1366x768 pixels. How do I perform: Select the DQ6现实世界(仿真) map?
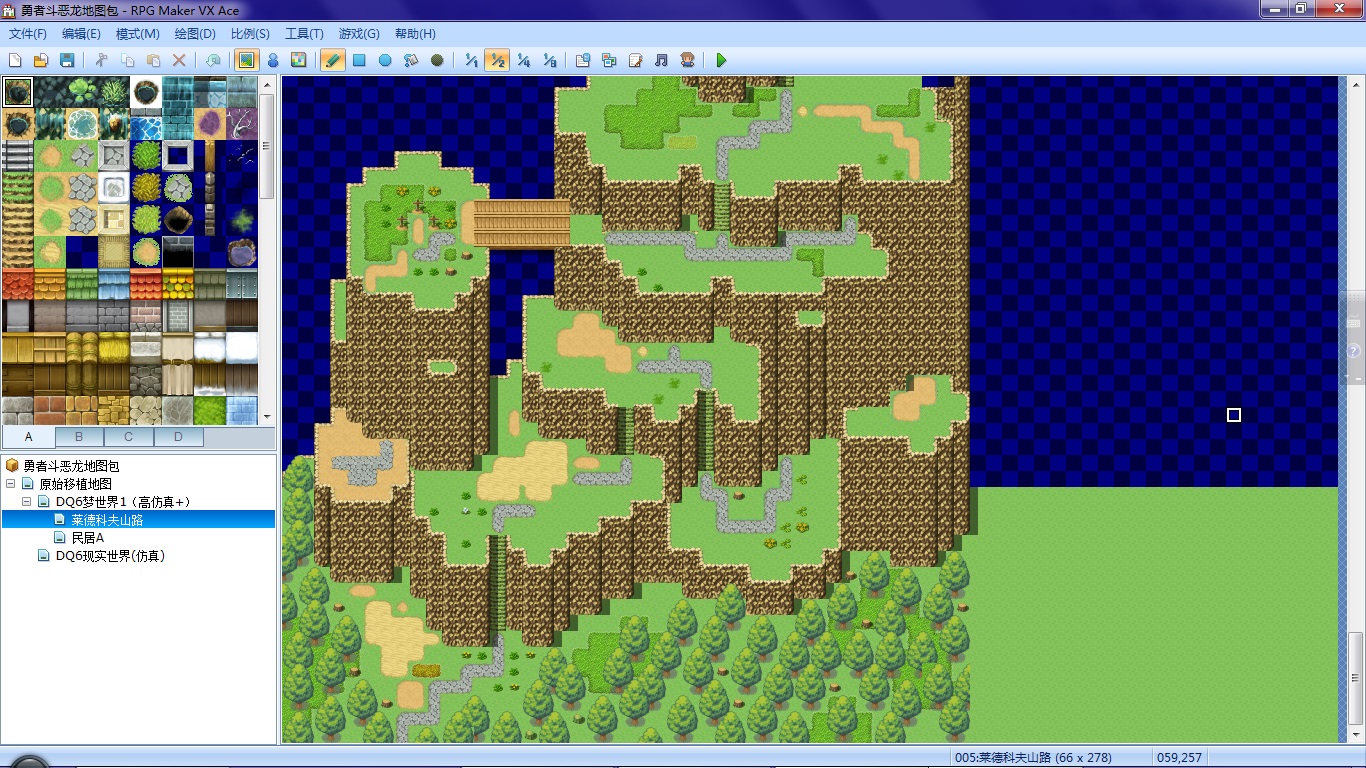[110, 556]
